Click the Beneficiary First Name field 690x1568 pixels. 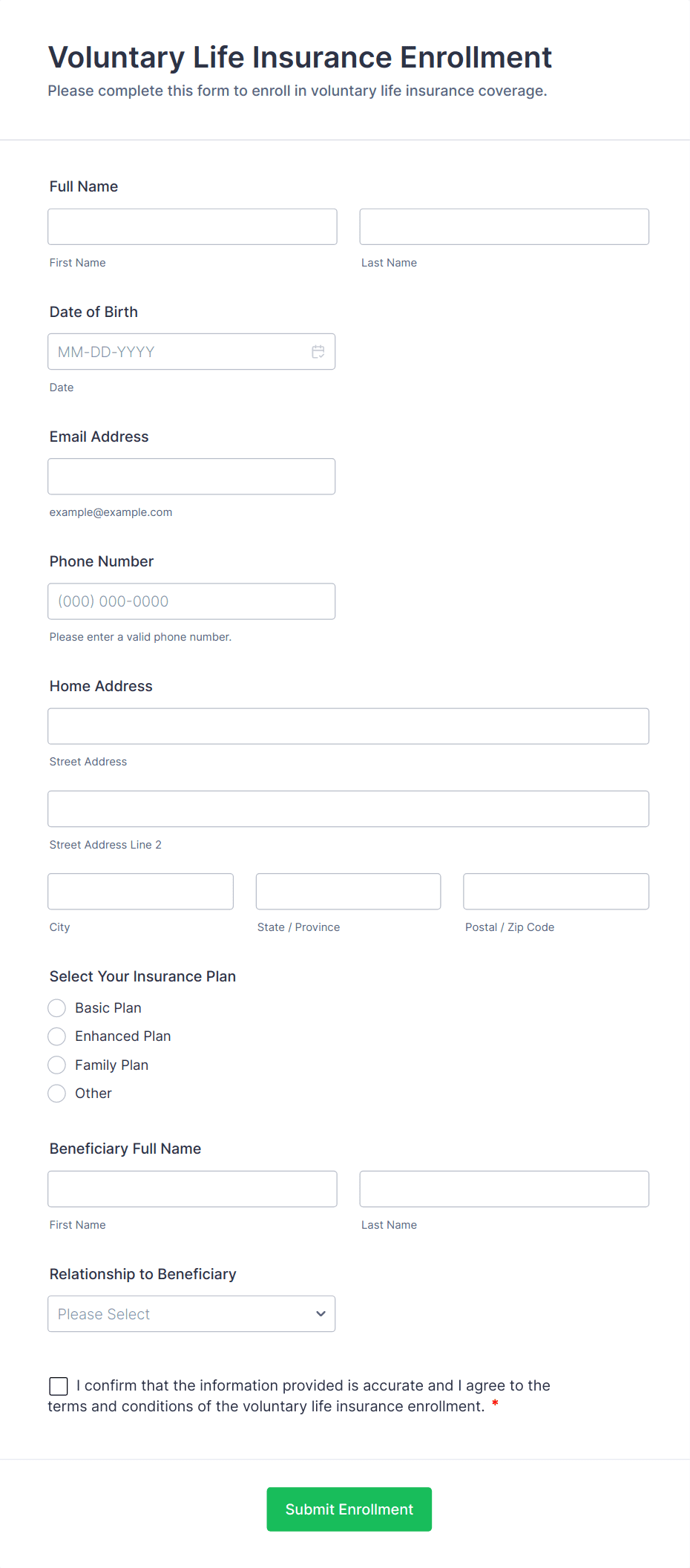tap(191, 1189)
